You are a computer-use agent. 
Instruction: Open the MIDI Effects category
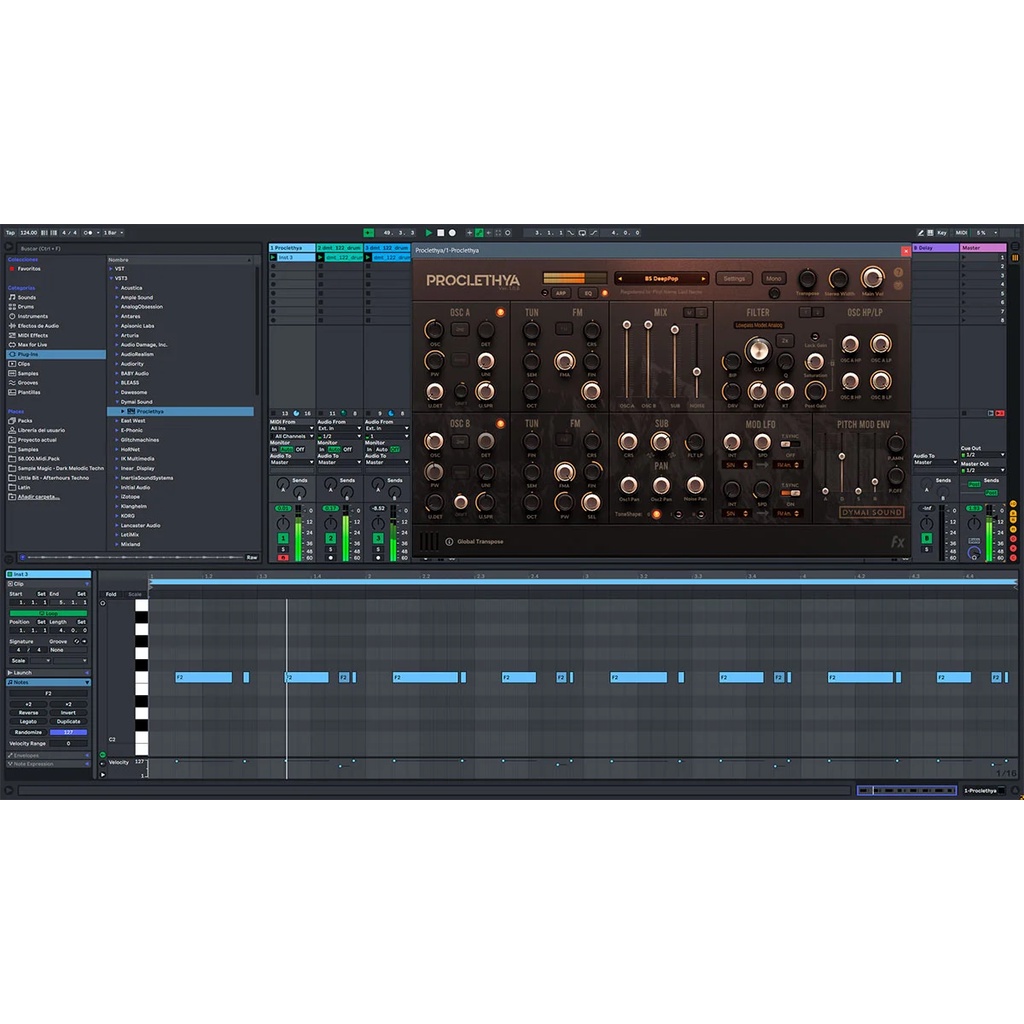(33, 335)
